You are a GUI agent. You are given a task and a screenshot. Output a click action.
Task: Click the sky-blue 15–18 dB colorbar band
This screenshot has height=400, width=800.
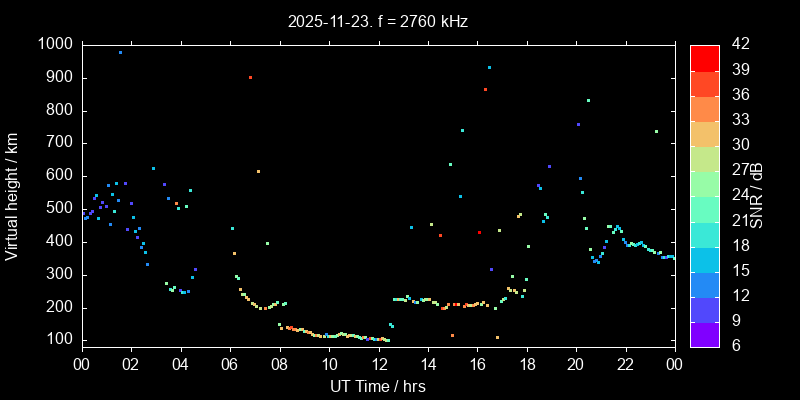pyautogui.click(x=704, y=259)
